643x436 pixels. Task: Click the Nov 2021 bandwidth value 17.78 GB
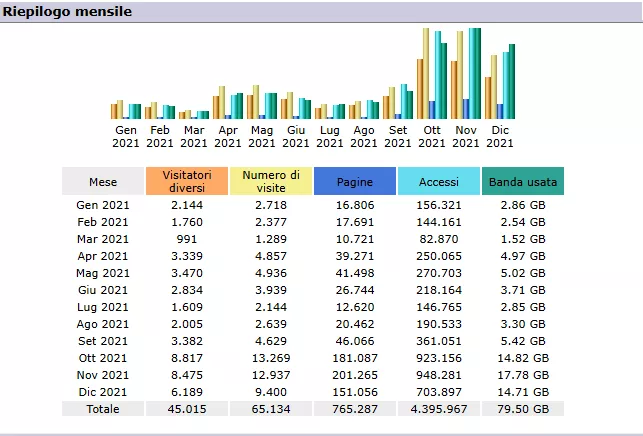(x=523, y=375)
